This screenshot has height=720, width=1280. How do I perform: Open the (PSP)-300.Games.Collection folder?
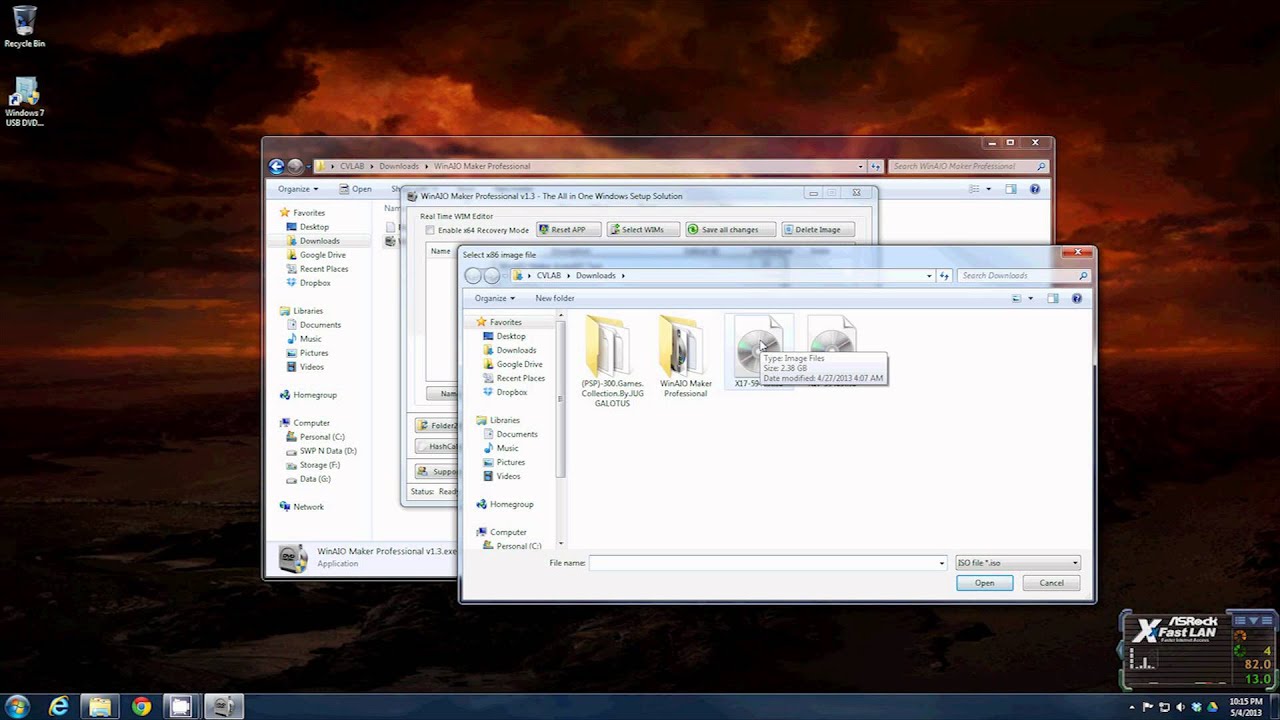[x=612, y=361]
